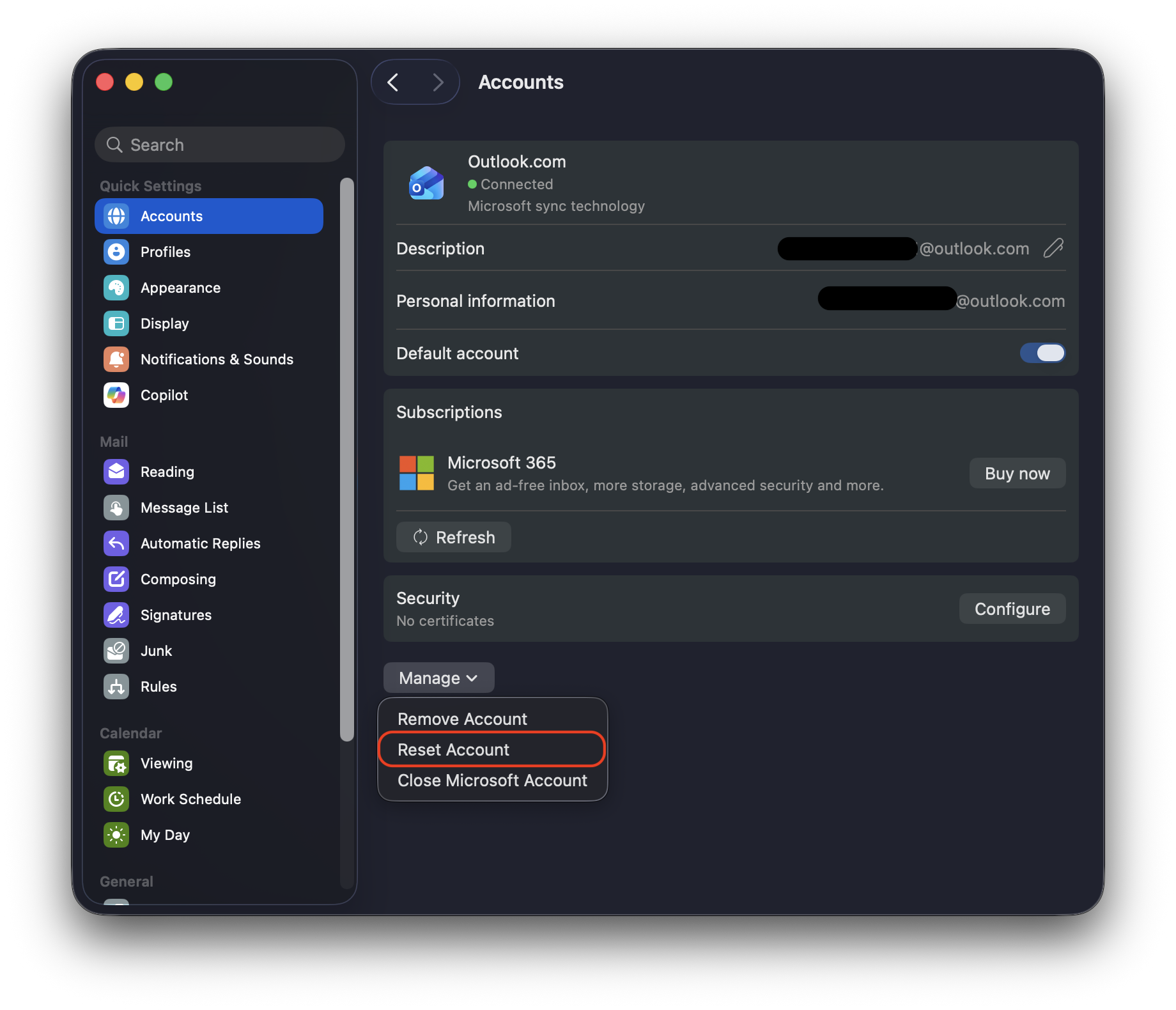Toggle the Default account switch
Image resolution: width=1176 pixels, height=1010 pixels.
pyautogui.click(x=1042, y=353)
